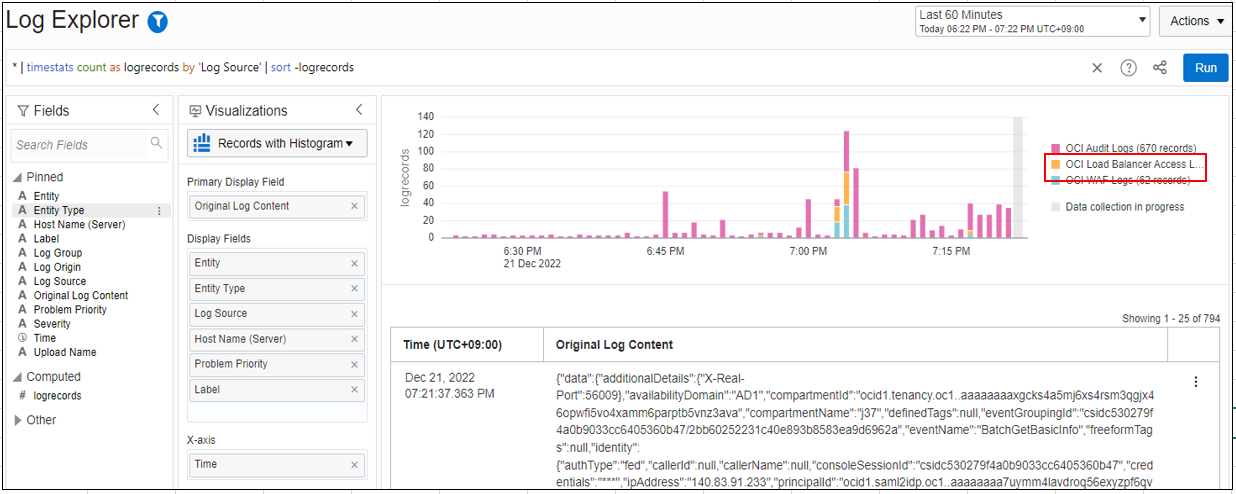
Task: Click the Data collection in progress legend
Action: pyautogui.click(x=1124, y=207)
